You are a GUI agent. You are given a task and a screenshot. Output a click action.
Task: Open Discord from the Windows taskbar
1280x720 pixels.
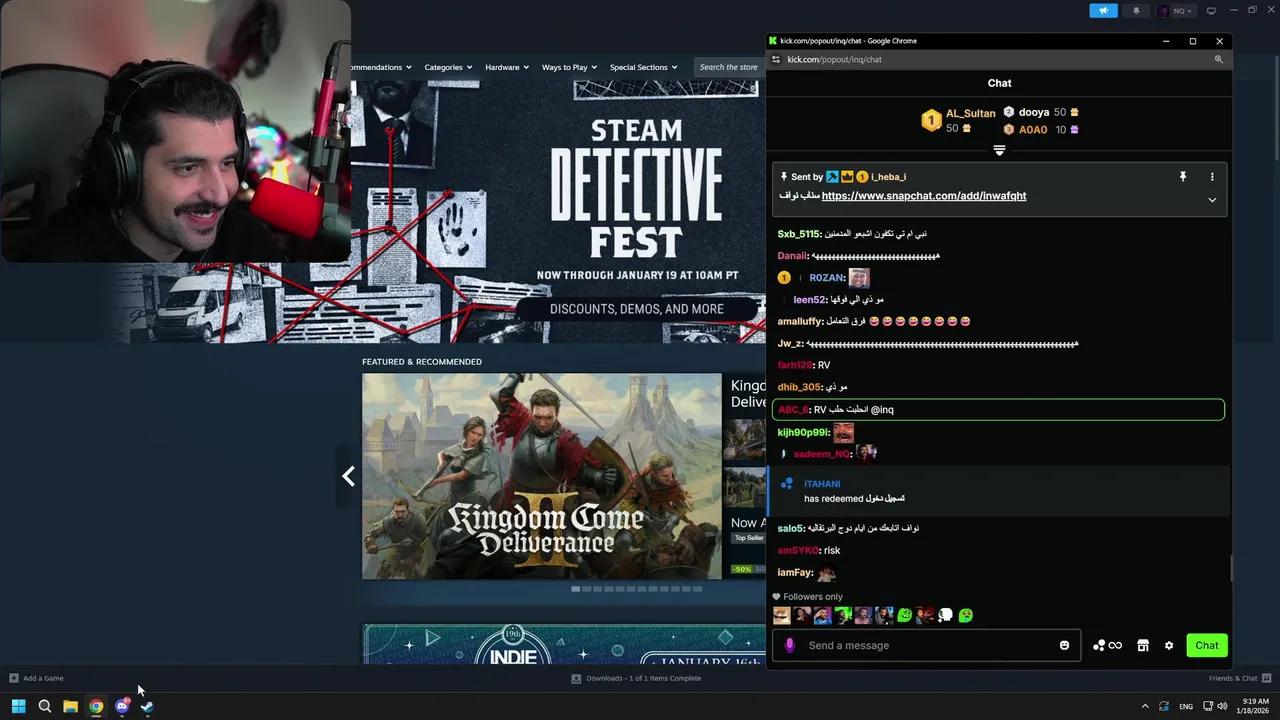(x=122, y=706)
